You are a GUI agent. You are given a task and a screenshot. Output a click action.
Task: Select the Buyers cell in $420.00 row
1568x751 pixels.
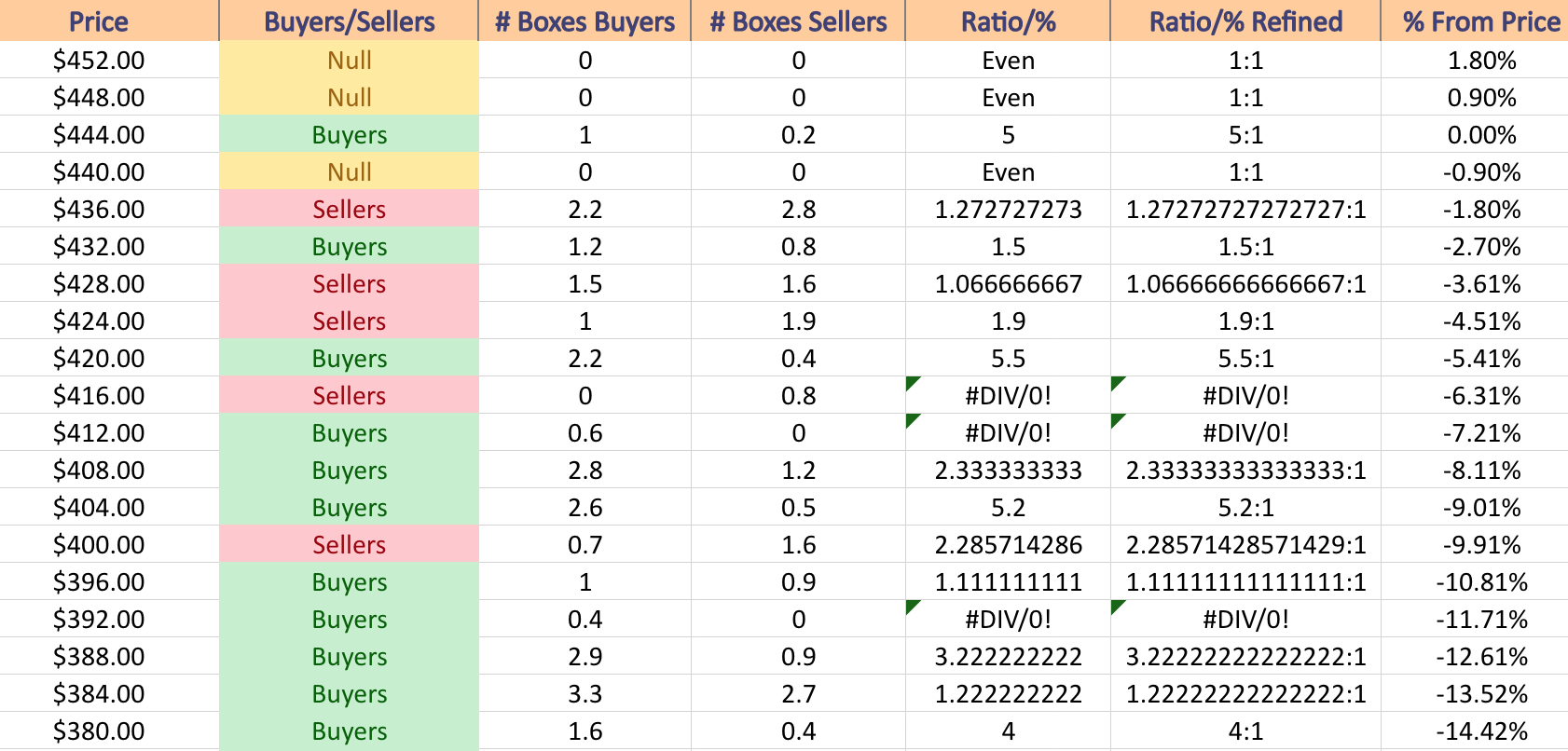[349, 359]
